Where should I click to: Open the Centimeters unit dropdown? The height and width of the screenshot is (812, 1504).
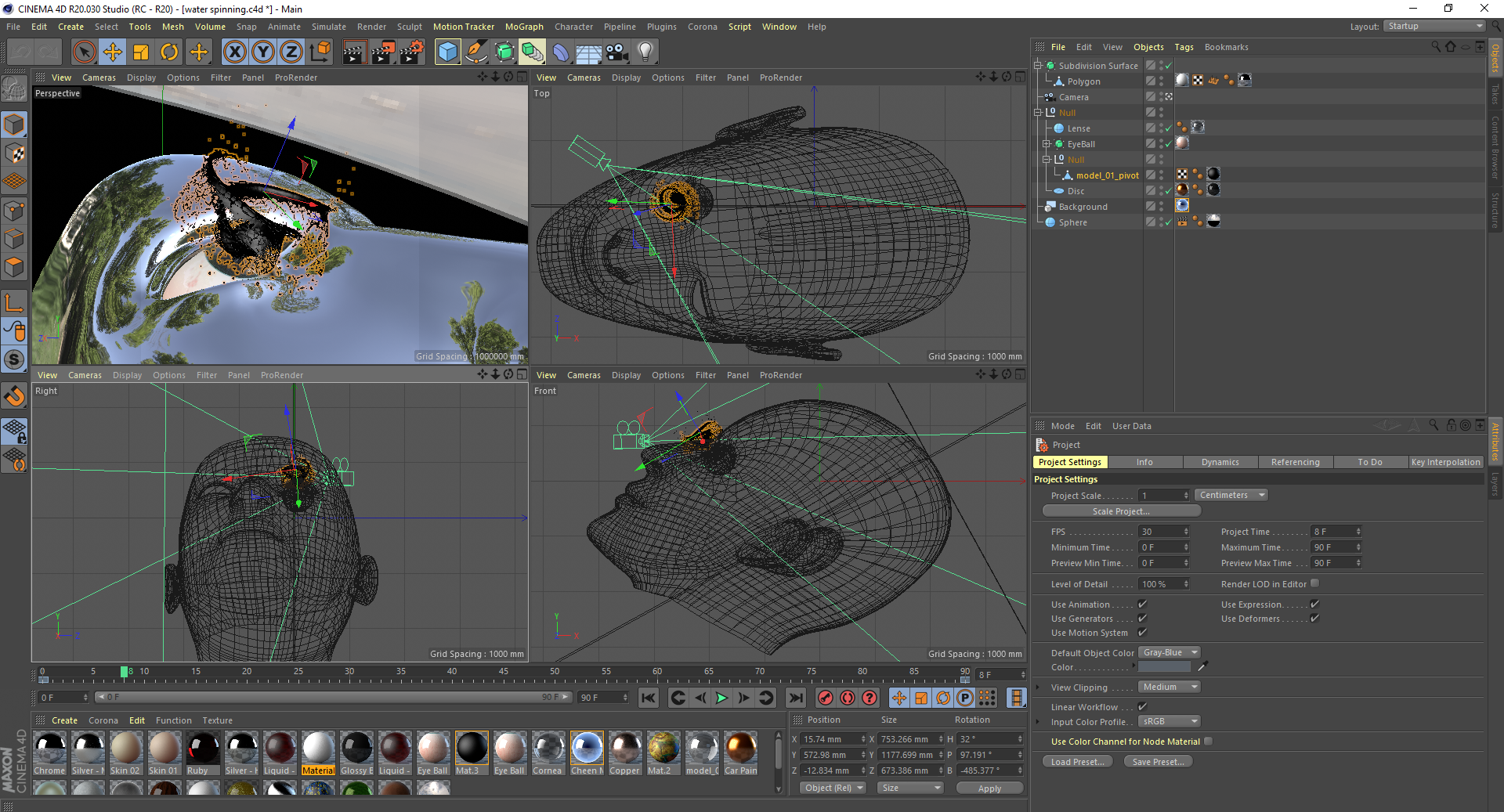coord(1231,496)
